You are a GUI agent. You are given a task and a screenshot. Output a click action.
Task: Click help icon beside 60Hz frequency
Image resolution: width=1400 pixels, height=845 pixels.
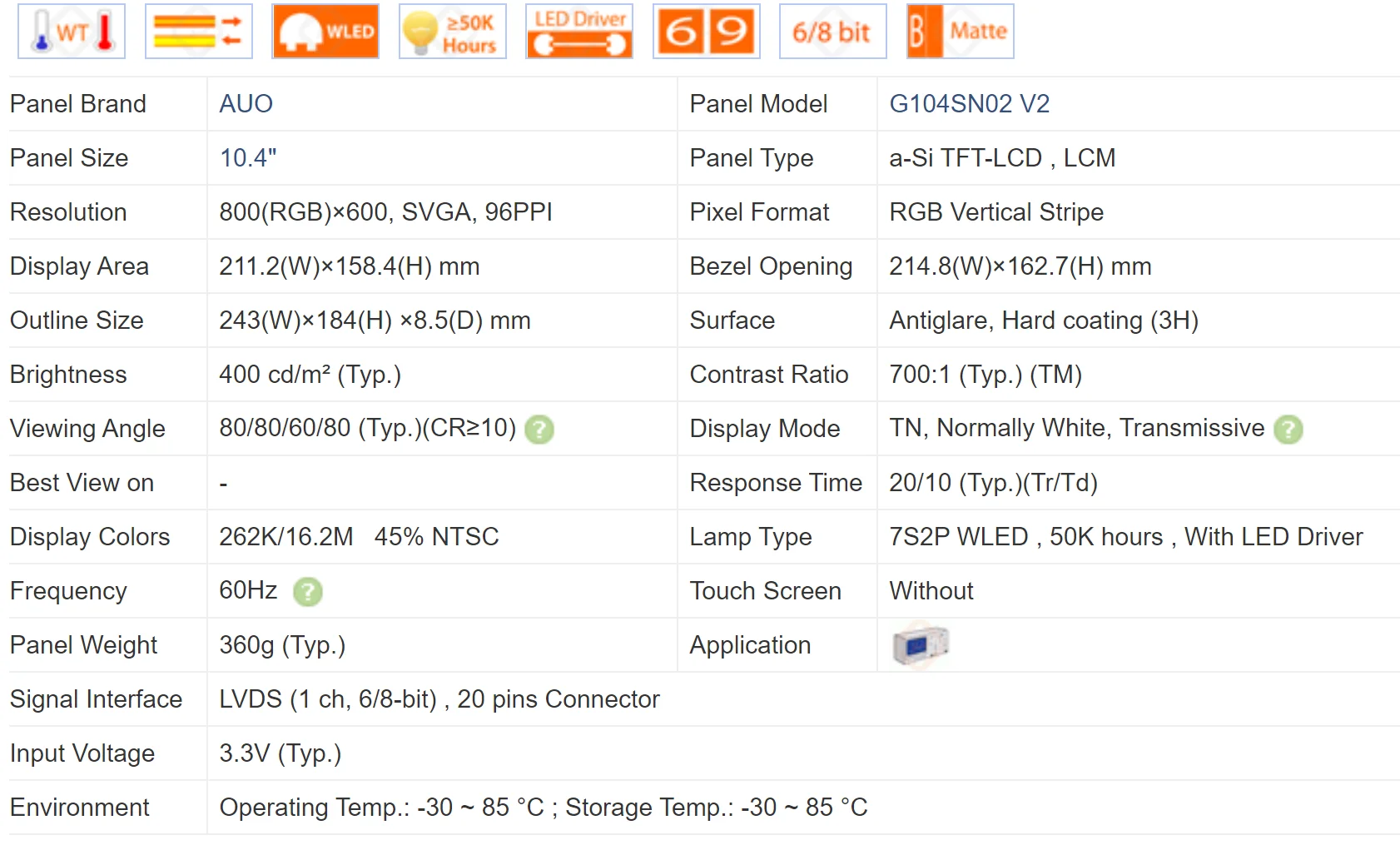(x=308, y=592)
